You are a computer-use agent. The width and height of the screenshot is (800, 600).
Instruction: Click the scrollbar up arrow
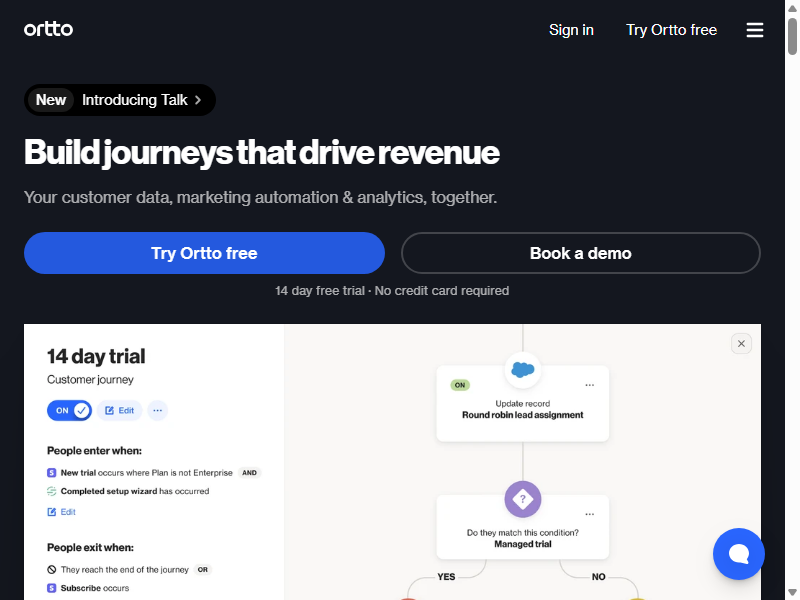tap(792, 8)
